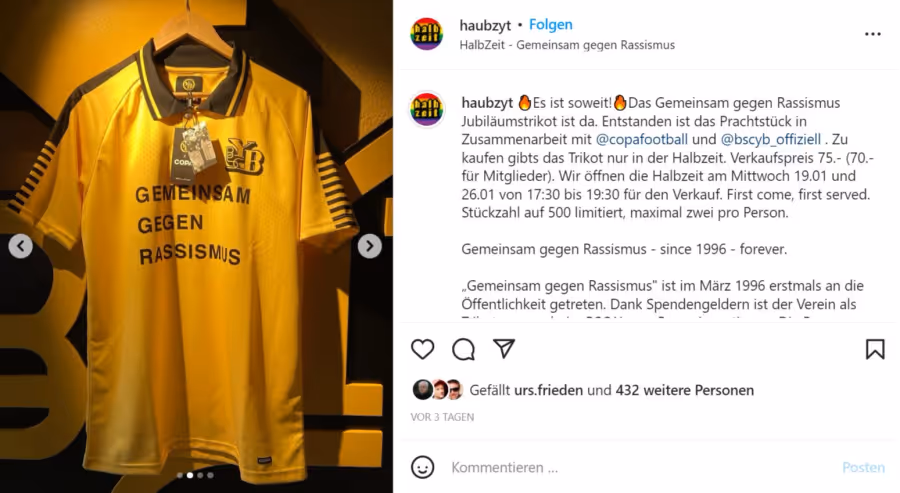This screenshot has height=493, width=900.
Task: Click the haubzyt avatar beside caption
Action: (426, 108)
